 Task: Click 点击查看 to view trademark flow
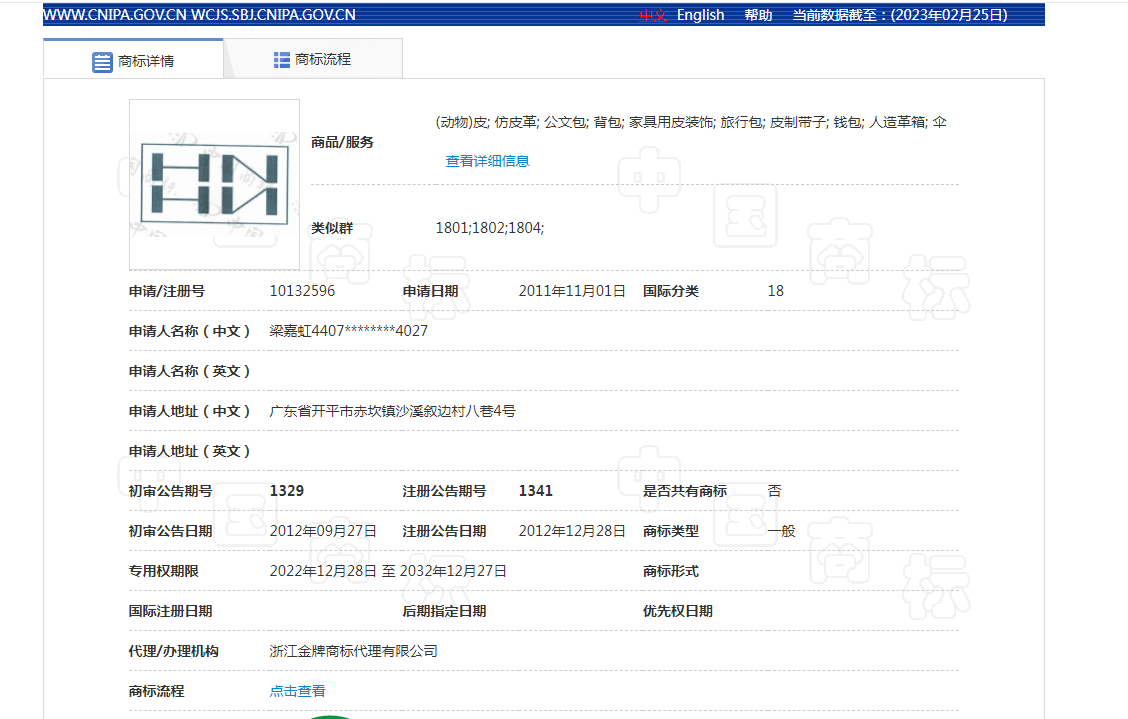point(297,691)
